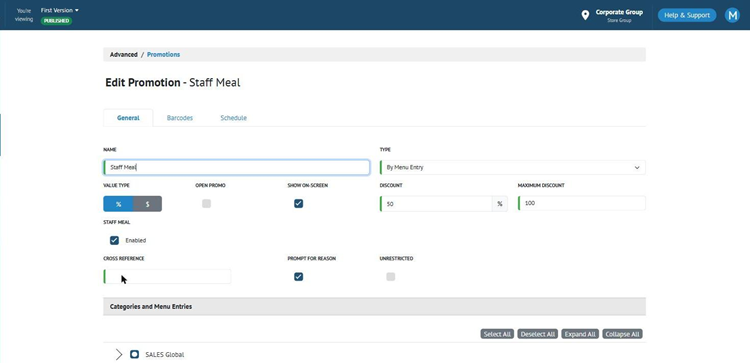
Task: Open the Type dropdown By Menu Entry
Action: tap(512, 167)
